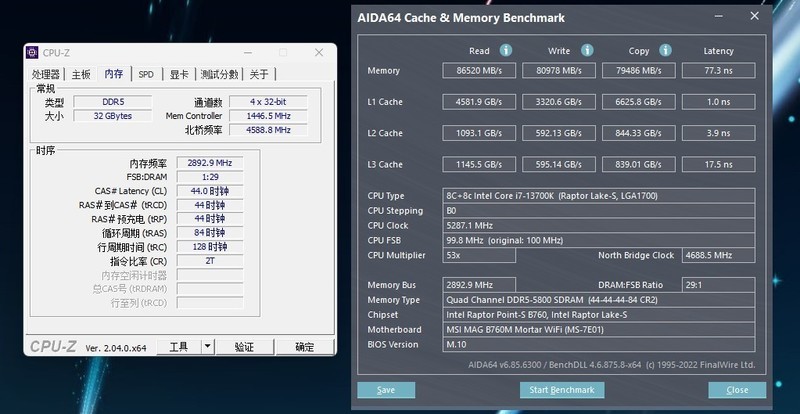Click the L2 Cache Read value 1093.1 GB/s
Viewport: 800px width, 414px height.
[x=479, y=133]
